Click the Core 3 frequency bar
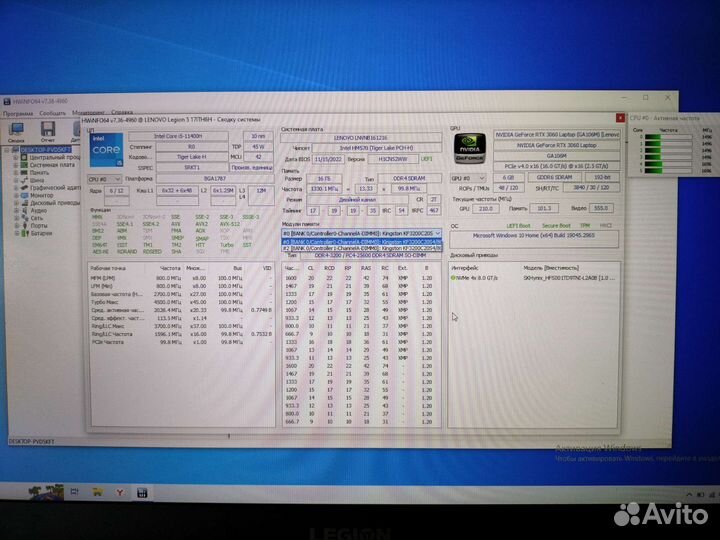The width and height of the screenshot is (720, 540). coord(668,157)
